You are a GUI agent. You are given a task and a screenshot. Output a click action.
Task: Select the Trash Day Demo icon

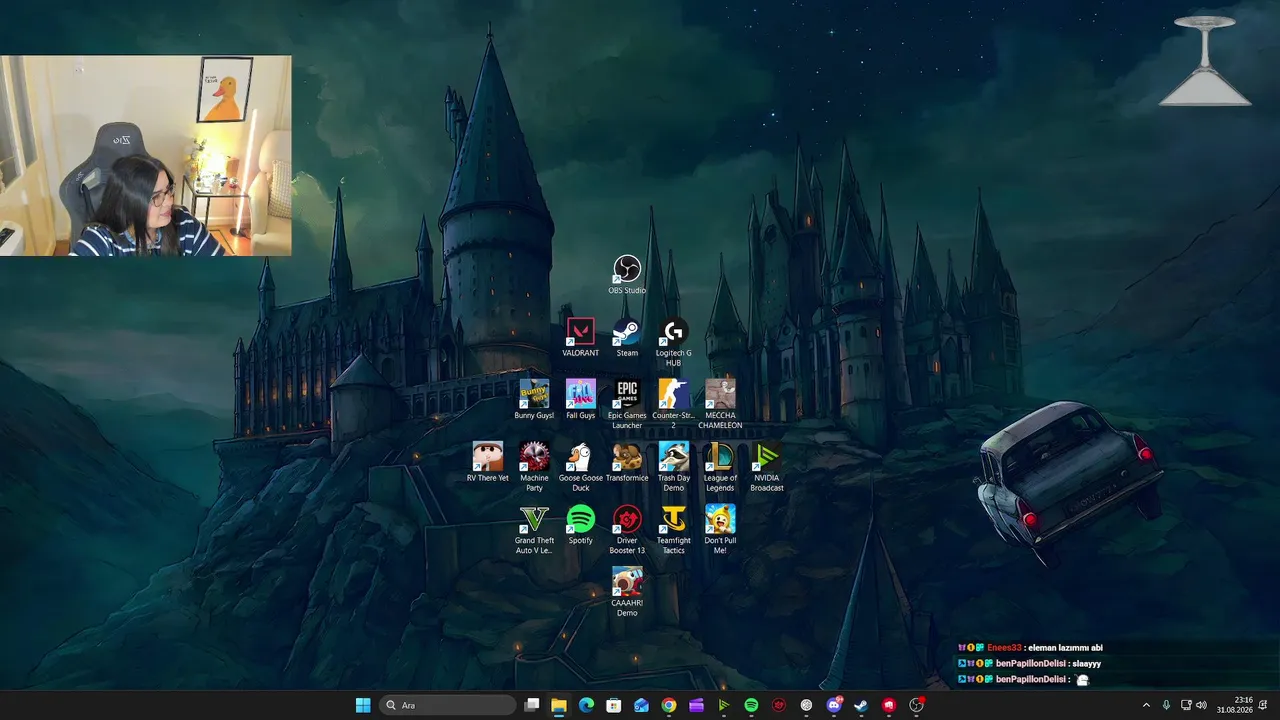(673, 467)
